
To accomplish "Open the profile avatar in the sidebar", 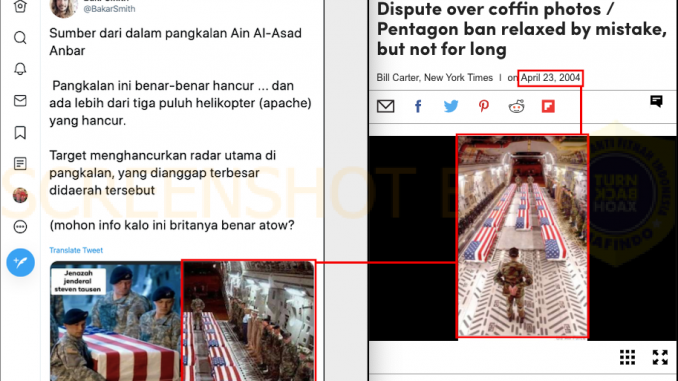I will click(x=20, y=195).
